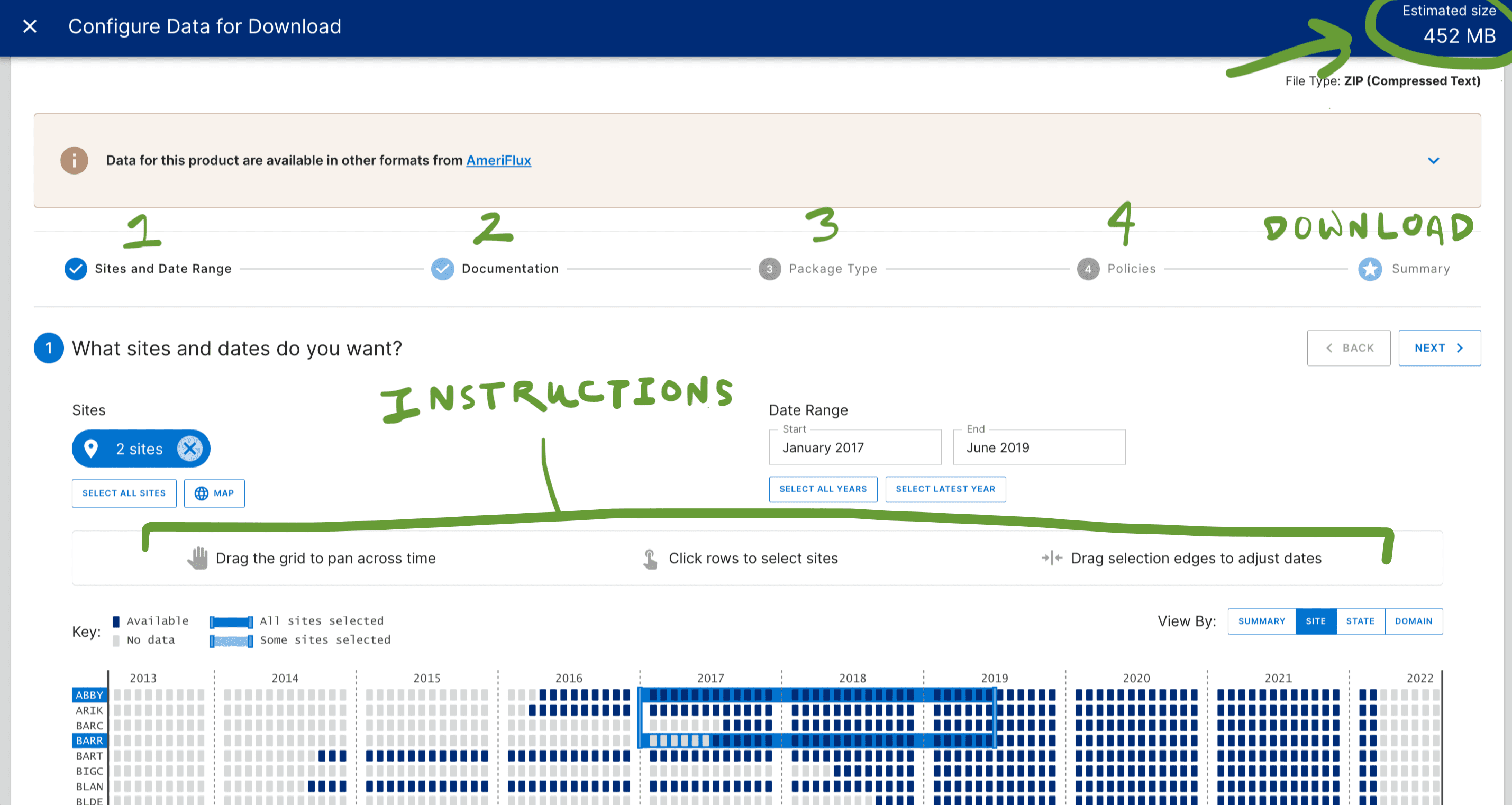Click the Policies step number icon

[1088, 269]
